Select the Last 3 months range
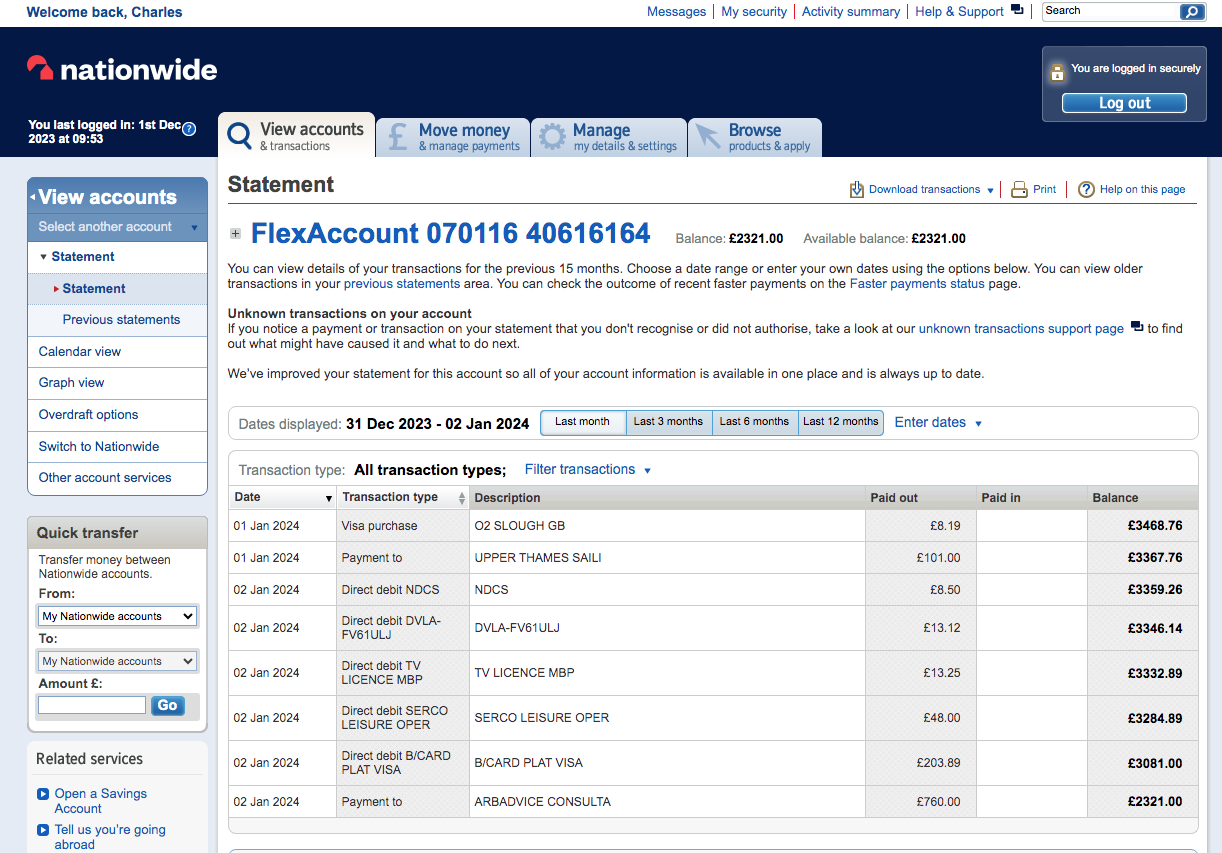 tap(669, 422)
